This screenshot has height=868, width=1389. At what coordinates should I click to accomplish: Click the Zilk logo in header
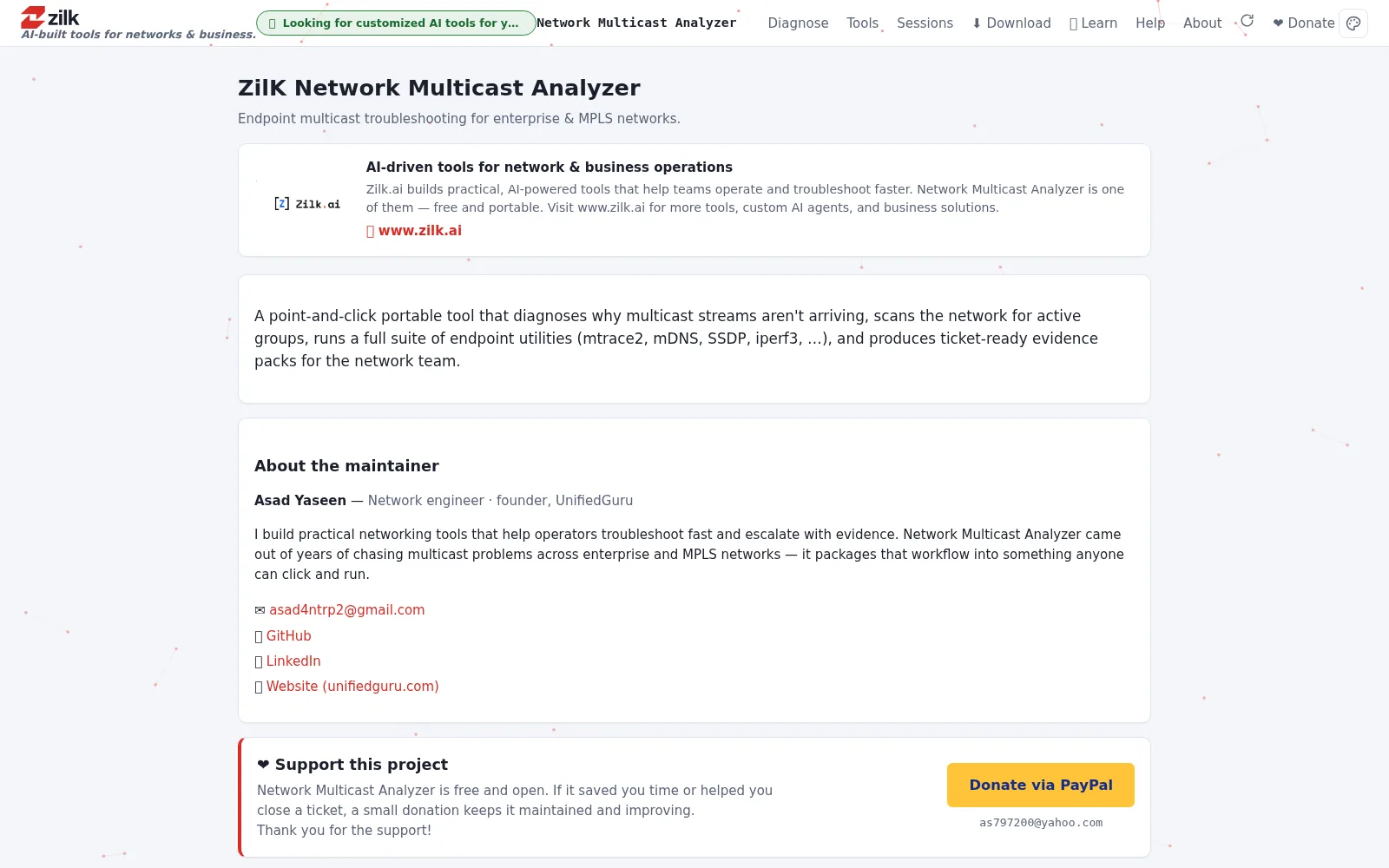pos(50,16)
